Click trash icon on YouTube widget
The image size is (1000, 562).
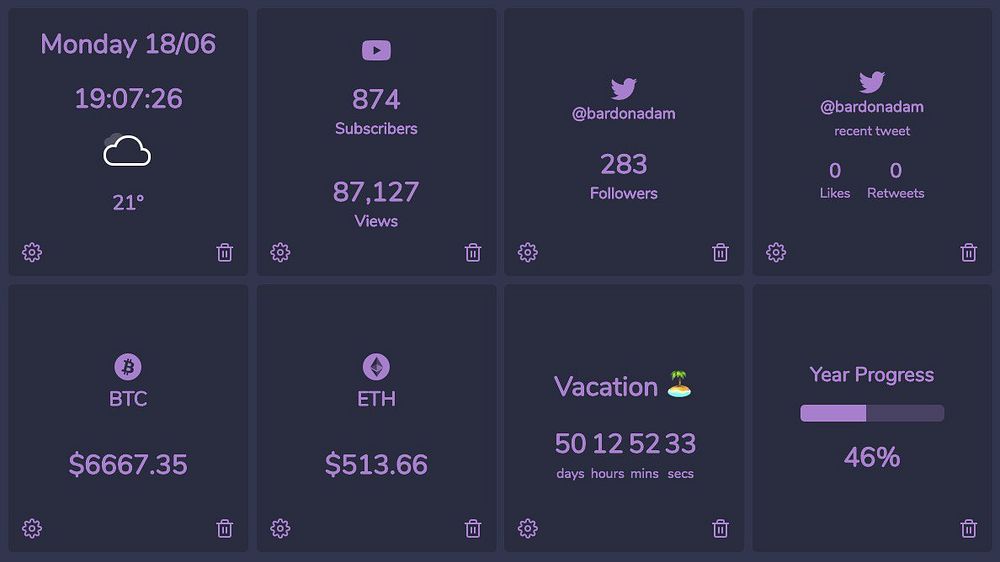pyautogui.click(x=473, y=253)
